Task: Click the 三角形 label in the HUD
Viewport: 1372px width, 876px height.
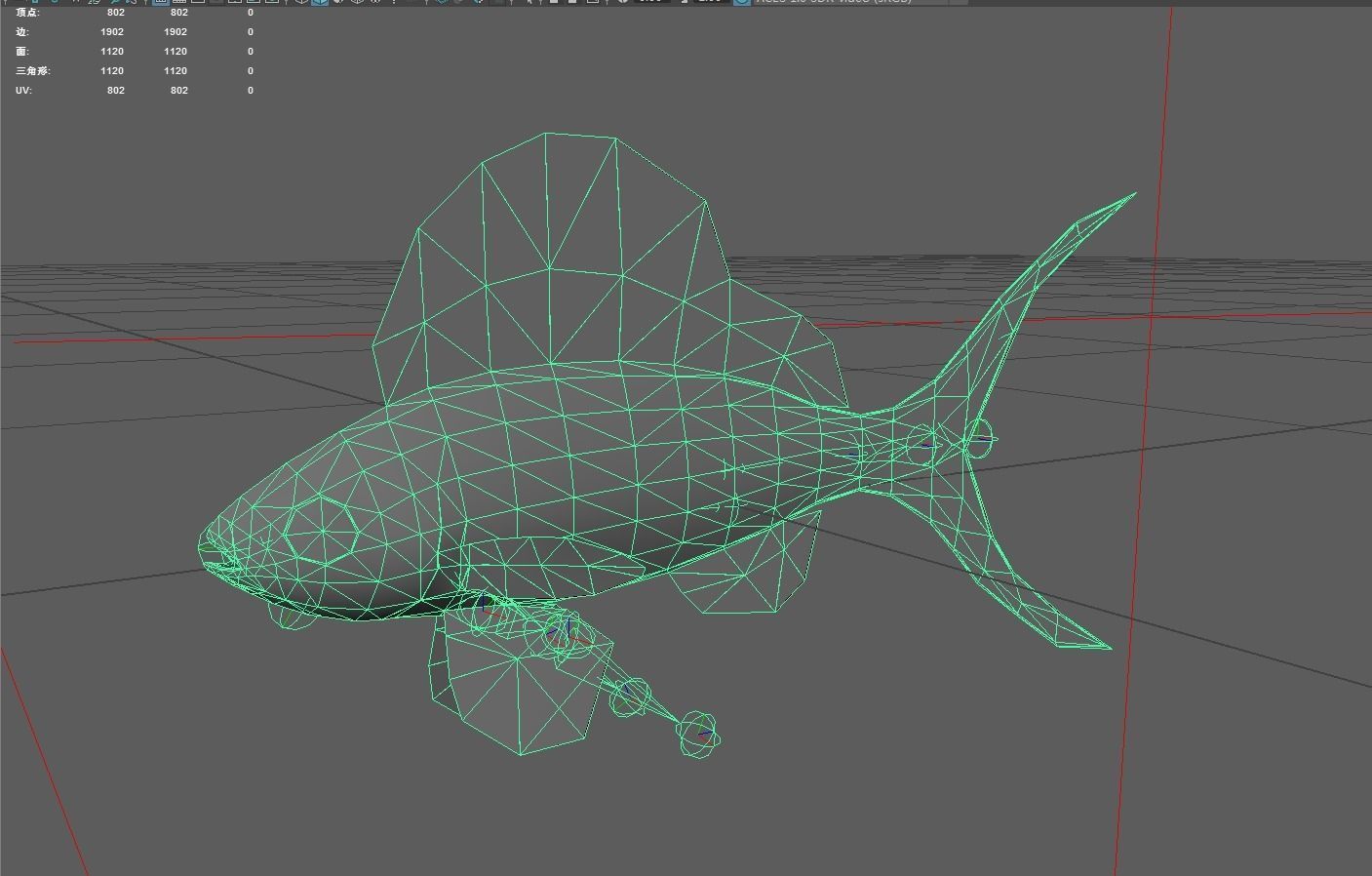Action: 32,71
